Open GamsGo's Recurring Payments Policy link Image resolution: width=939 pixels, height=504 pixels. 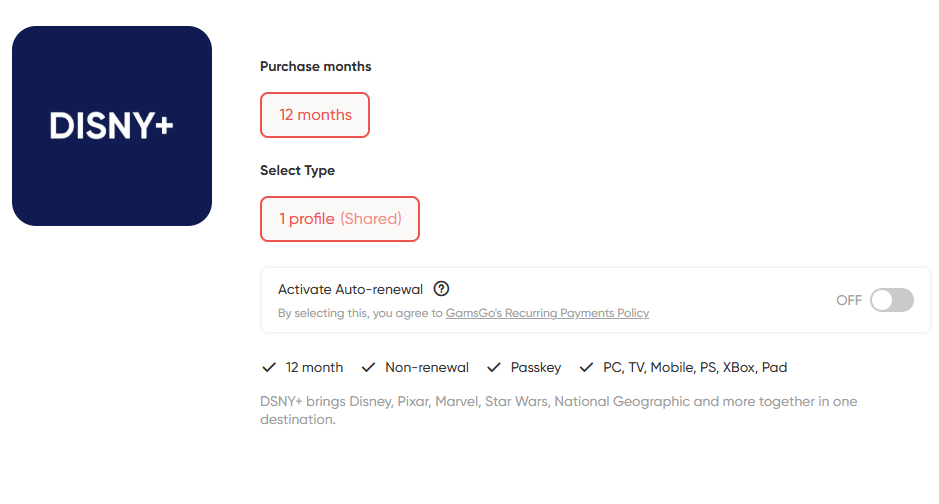(547, 313)
